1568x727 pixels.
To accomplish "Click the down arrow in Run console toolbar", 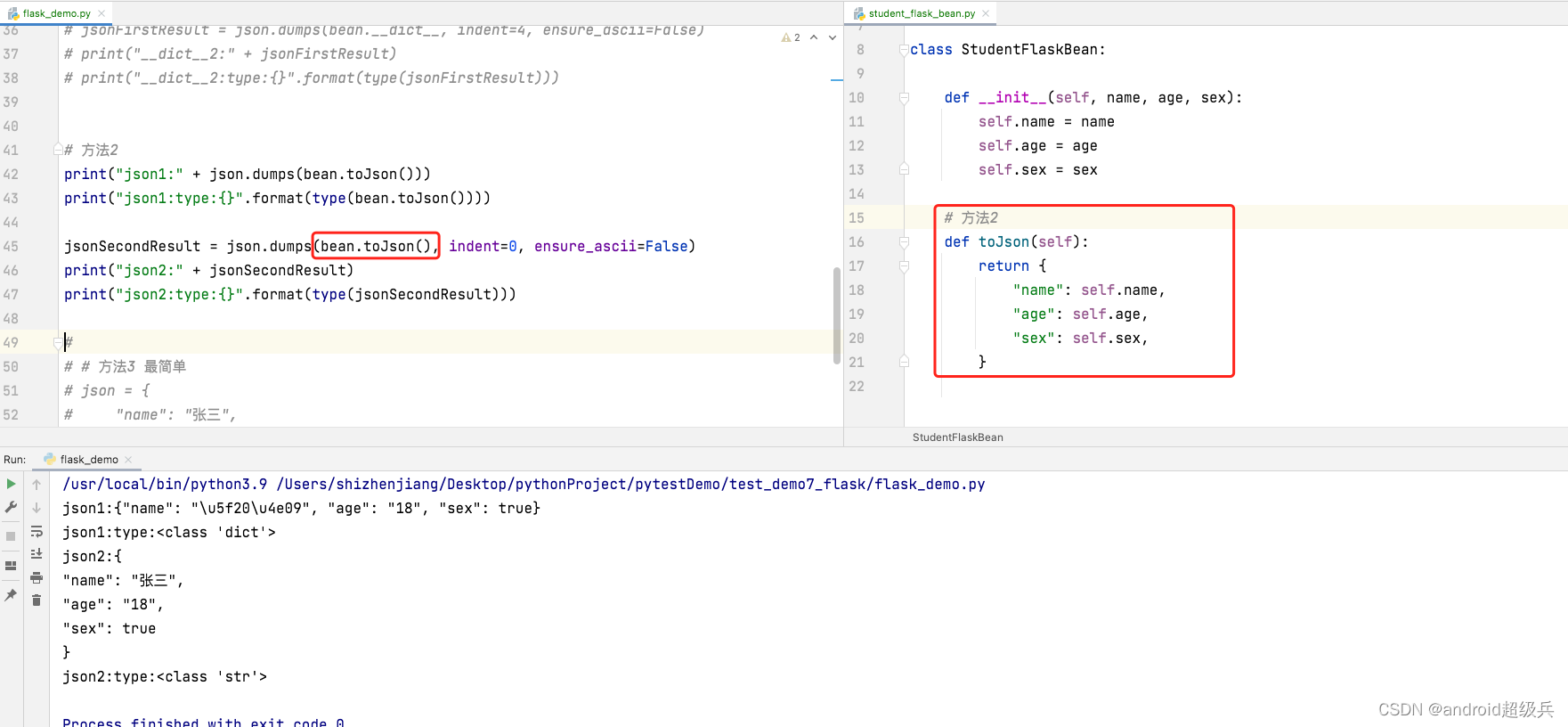I will pos(37,508).
